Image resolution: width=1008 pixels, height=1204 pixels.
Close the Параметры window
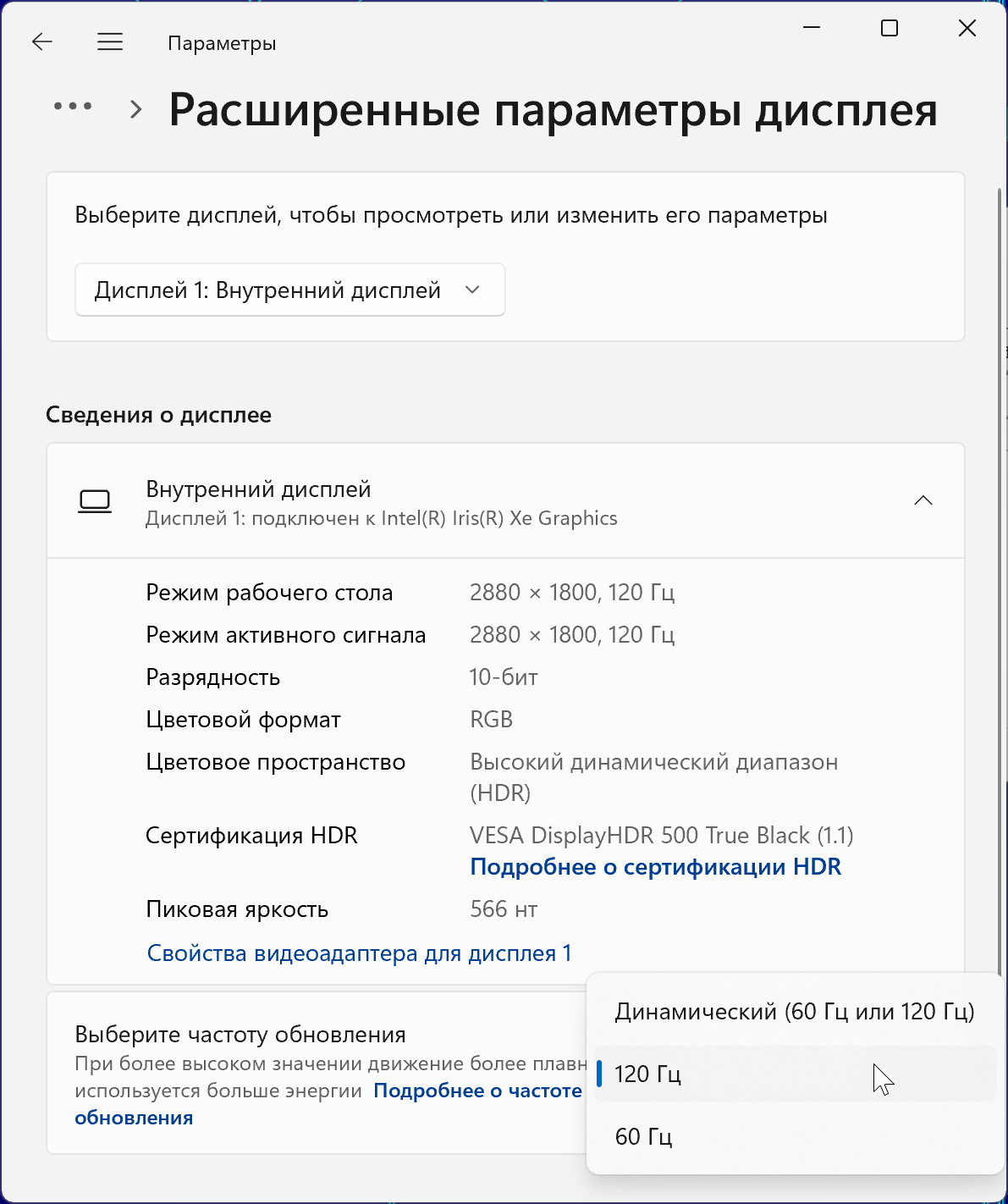967,28
